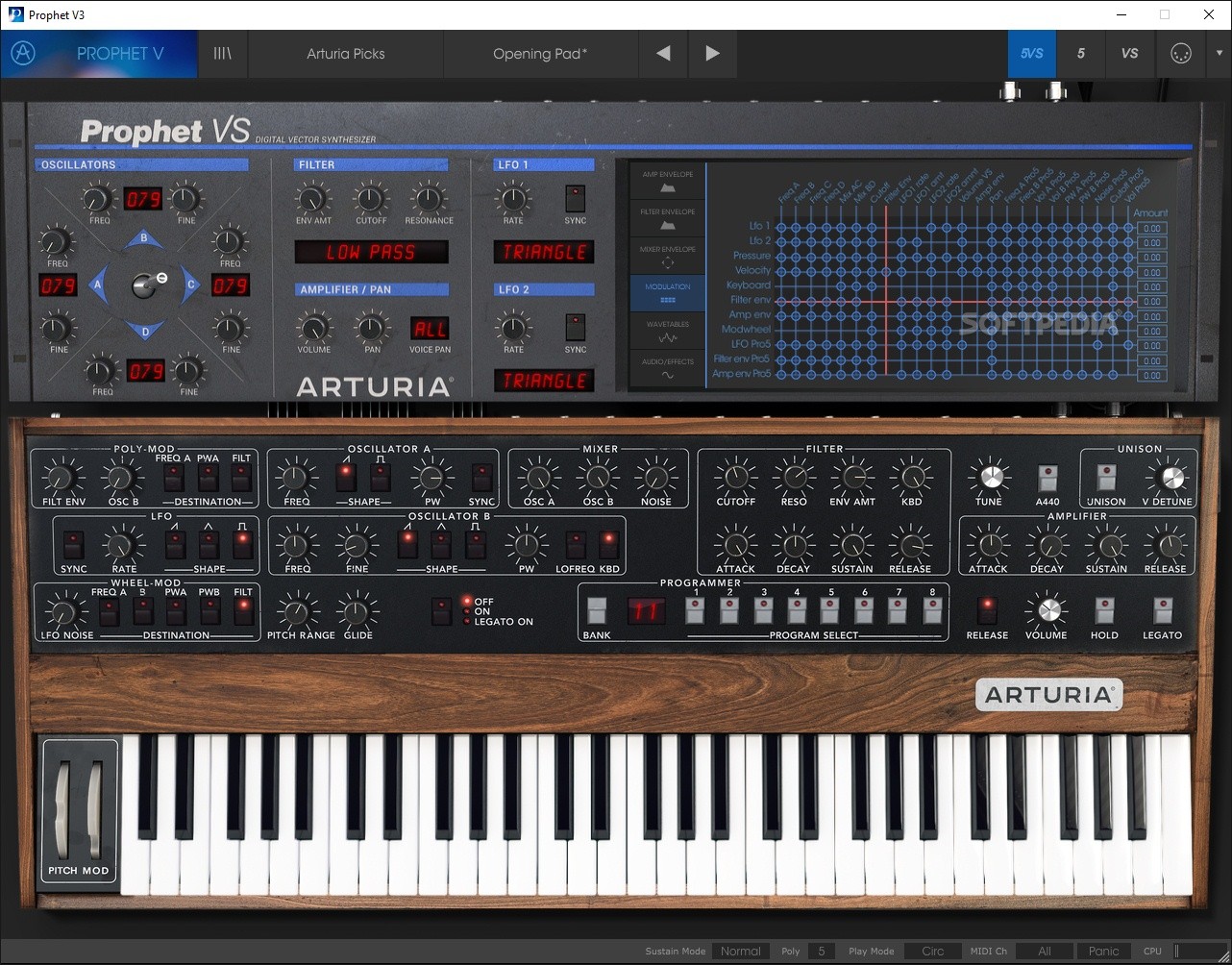
Task: Open the Play Mode Circ dropdown
Action: coord(932,951)
